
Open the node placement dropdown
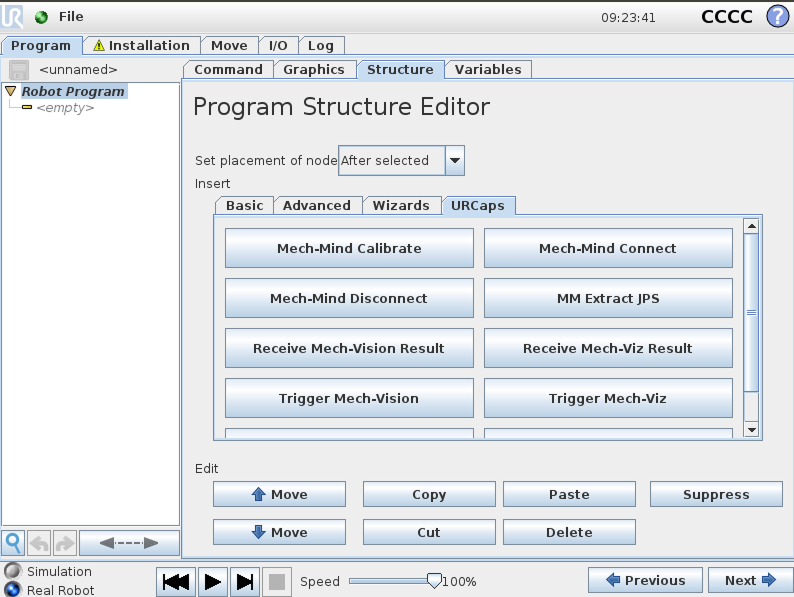click(454, 160)
